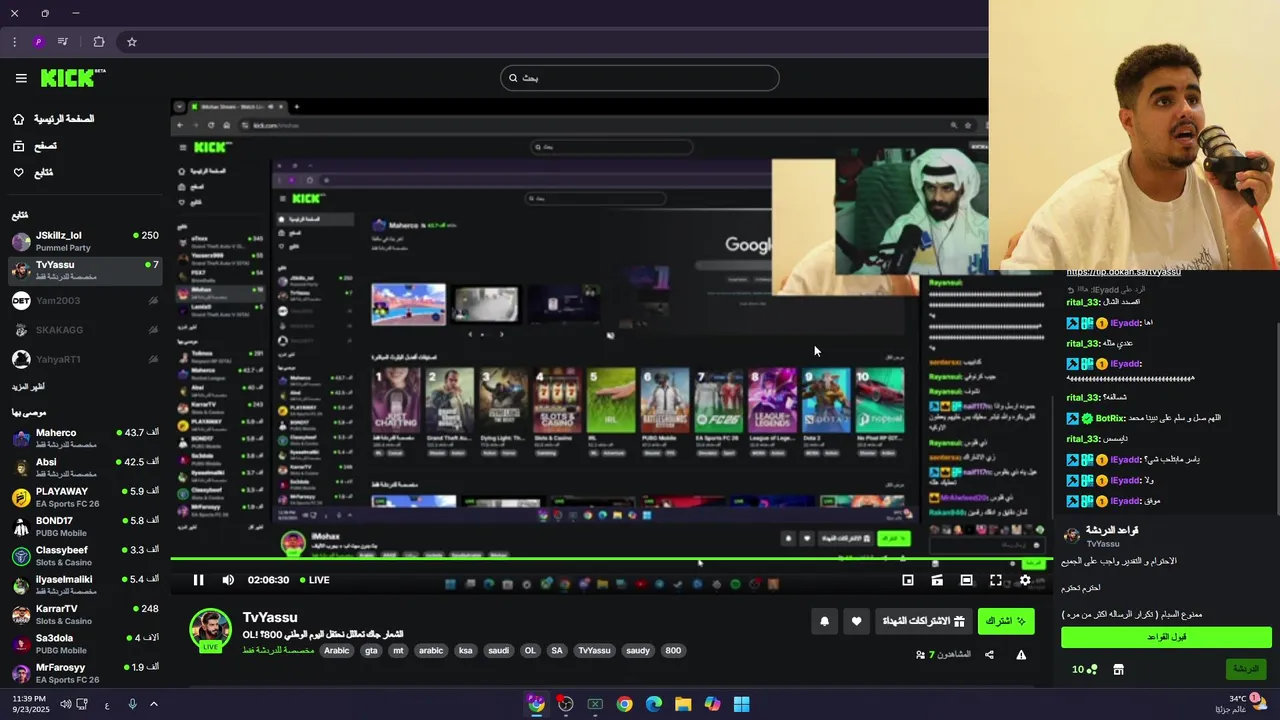Click browser profile avatar icon
Viewport: 1280px width, 720px height.
(38, 42)
